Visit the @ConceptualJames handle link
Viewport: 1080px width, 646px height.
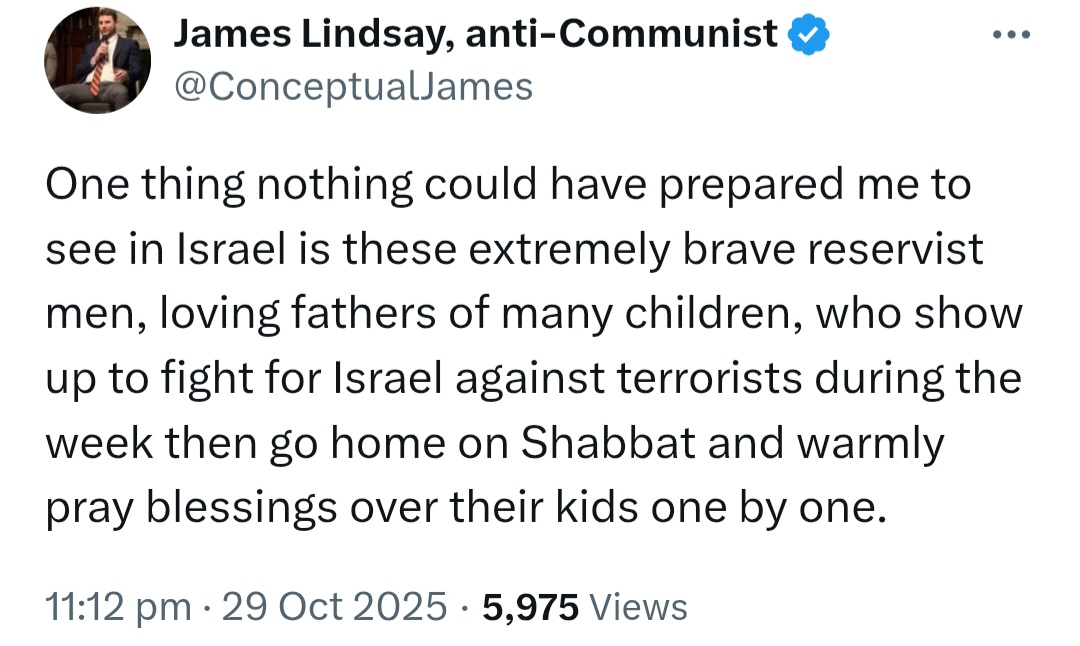point(353,87)
